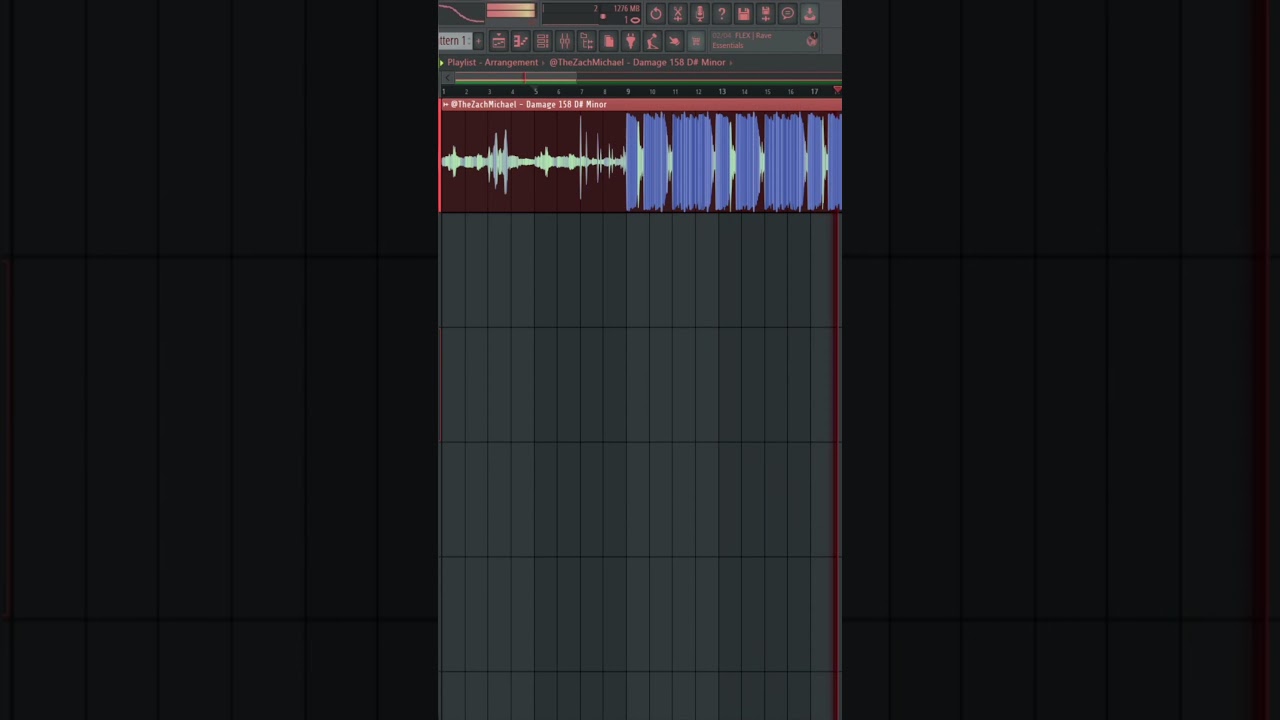
Task: Click the blue waveform section of clip
Action: tap(734, 161)
